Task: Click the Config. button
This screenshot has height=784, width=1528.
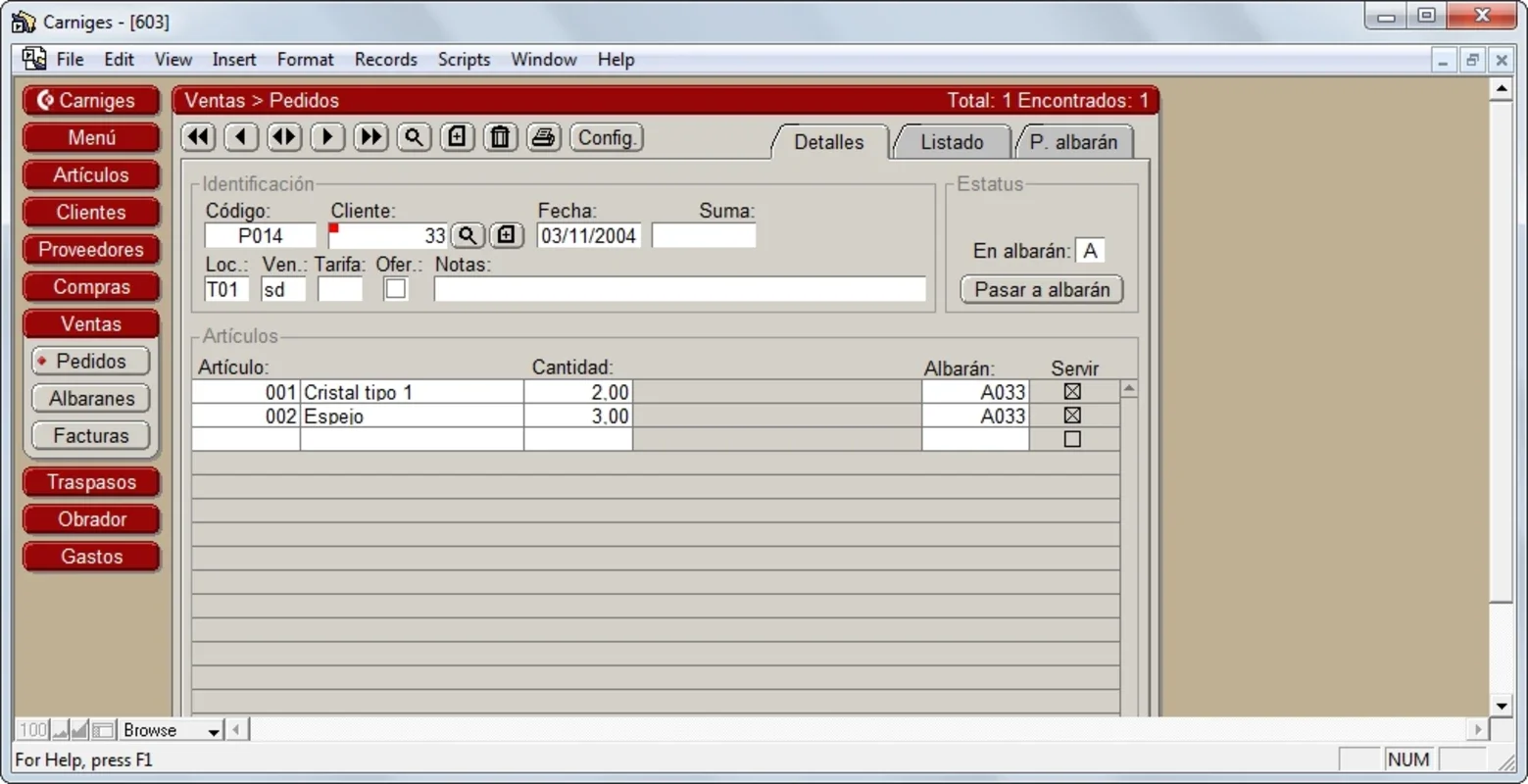Action: [x=607, y=137]
